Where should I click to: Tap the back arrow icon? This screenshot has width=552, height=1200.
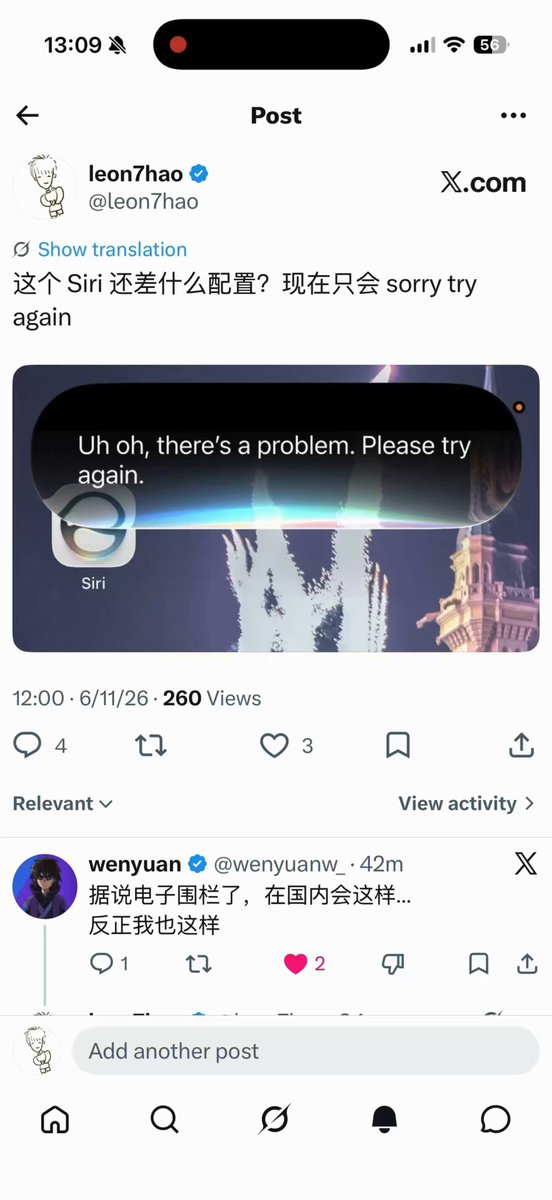tap(27, 116)
